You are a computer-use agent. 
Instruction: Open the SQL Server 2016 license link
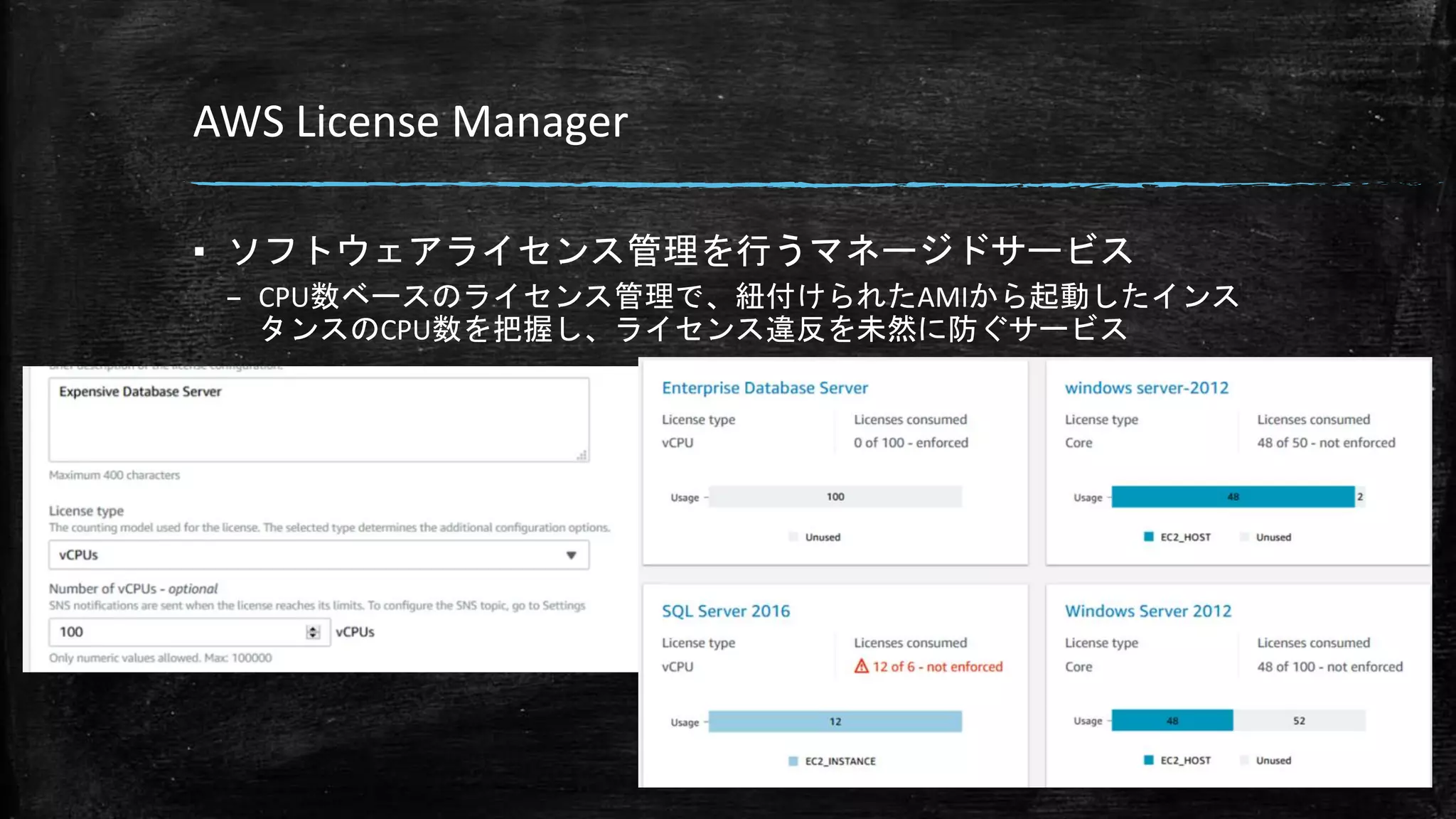point(726,611)
